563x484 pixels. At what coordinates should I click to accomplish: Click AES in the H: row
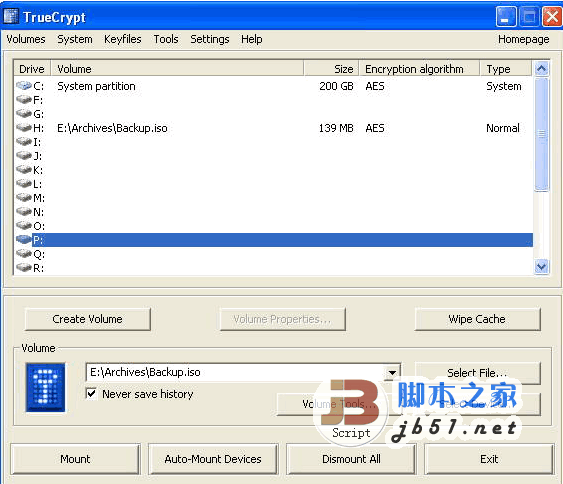point(375,128)
